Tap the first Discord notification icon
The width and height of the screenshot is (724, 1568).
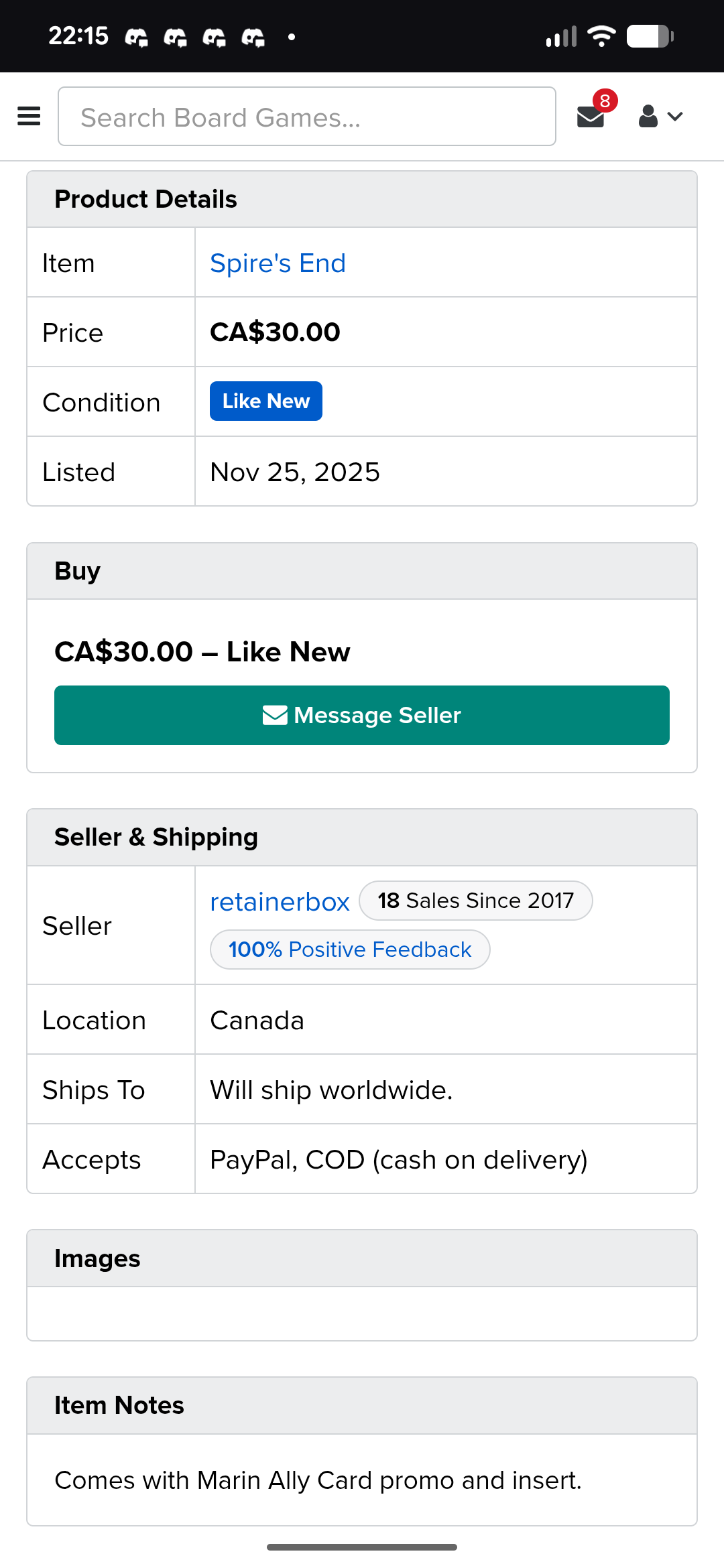point(136,38)
